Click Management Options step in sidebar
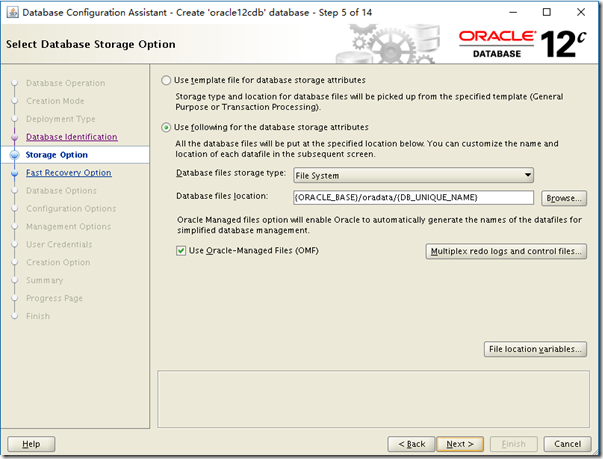This screenshot has height=459, width=603. coord(68,227)
